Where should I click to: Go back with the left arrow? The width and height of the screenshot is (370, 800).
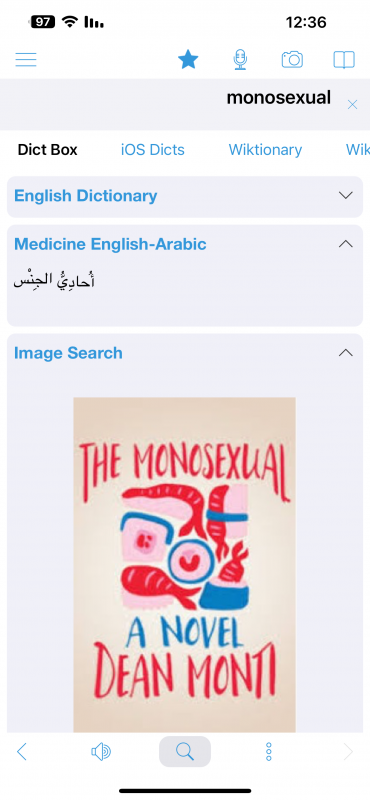coord(21,752)
